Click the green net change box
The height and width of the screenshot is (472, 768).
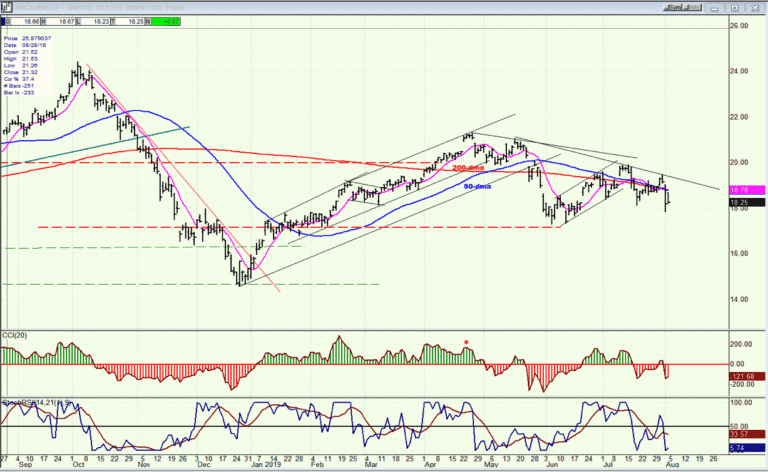click(x=166, y=22)
